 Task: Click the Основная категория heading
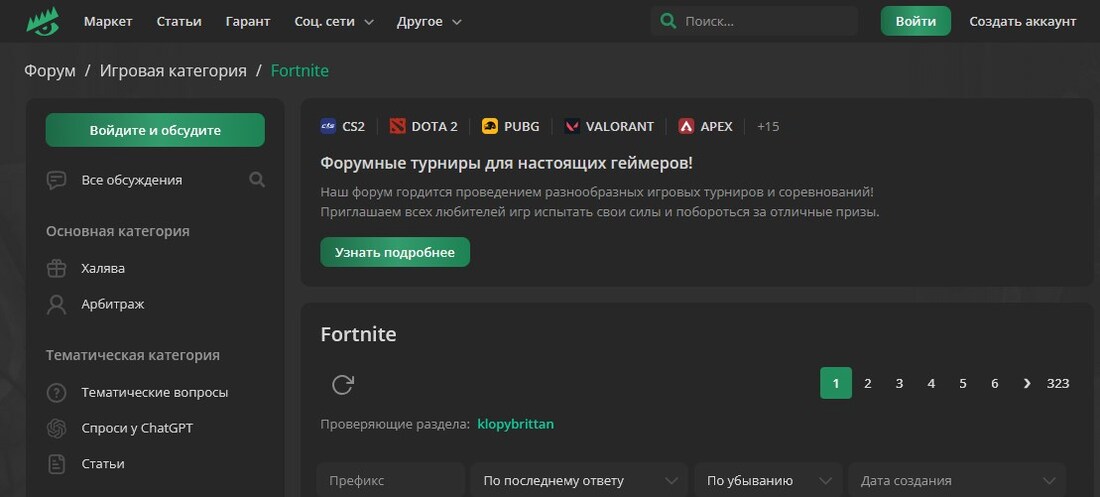click(x=118, y=231)
